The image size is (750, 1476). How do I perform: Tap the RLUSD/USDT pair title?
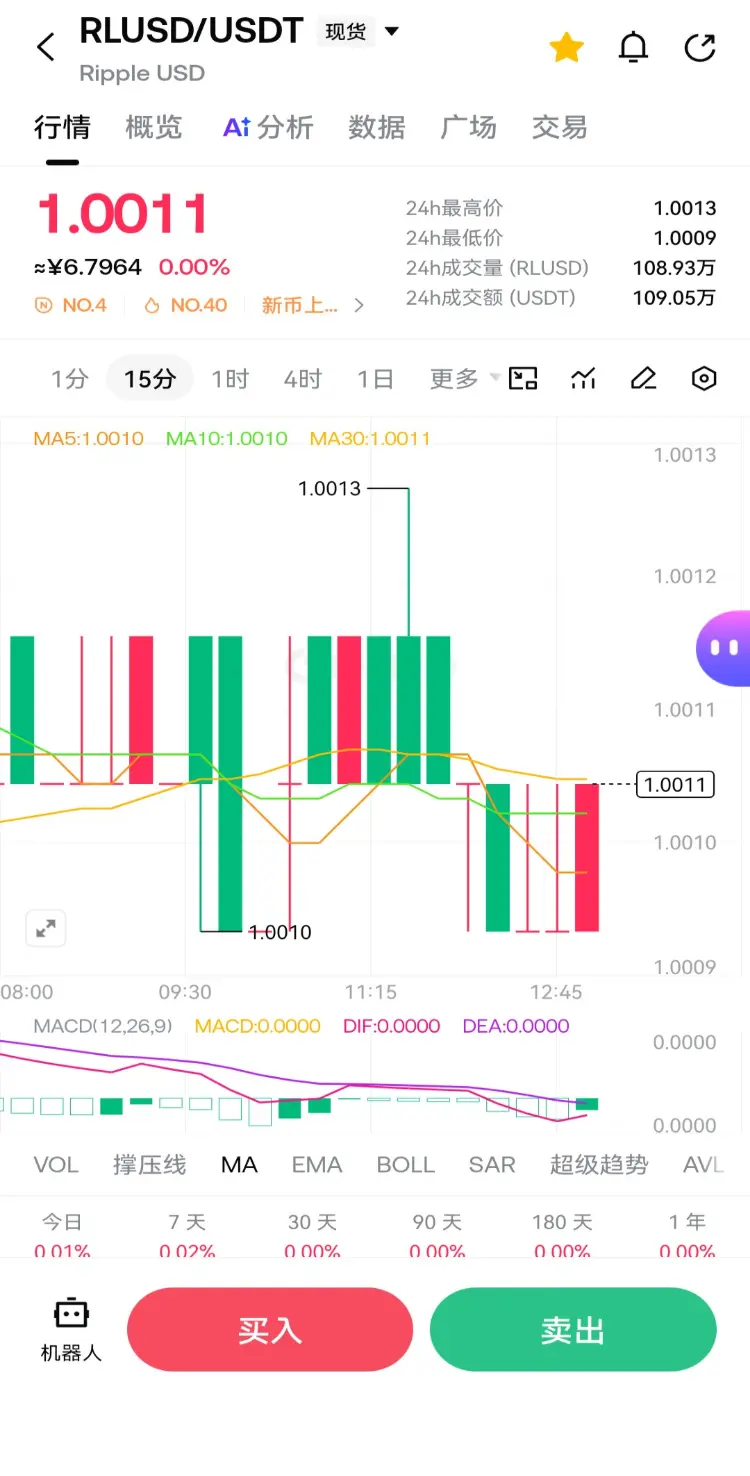[191, 31]
